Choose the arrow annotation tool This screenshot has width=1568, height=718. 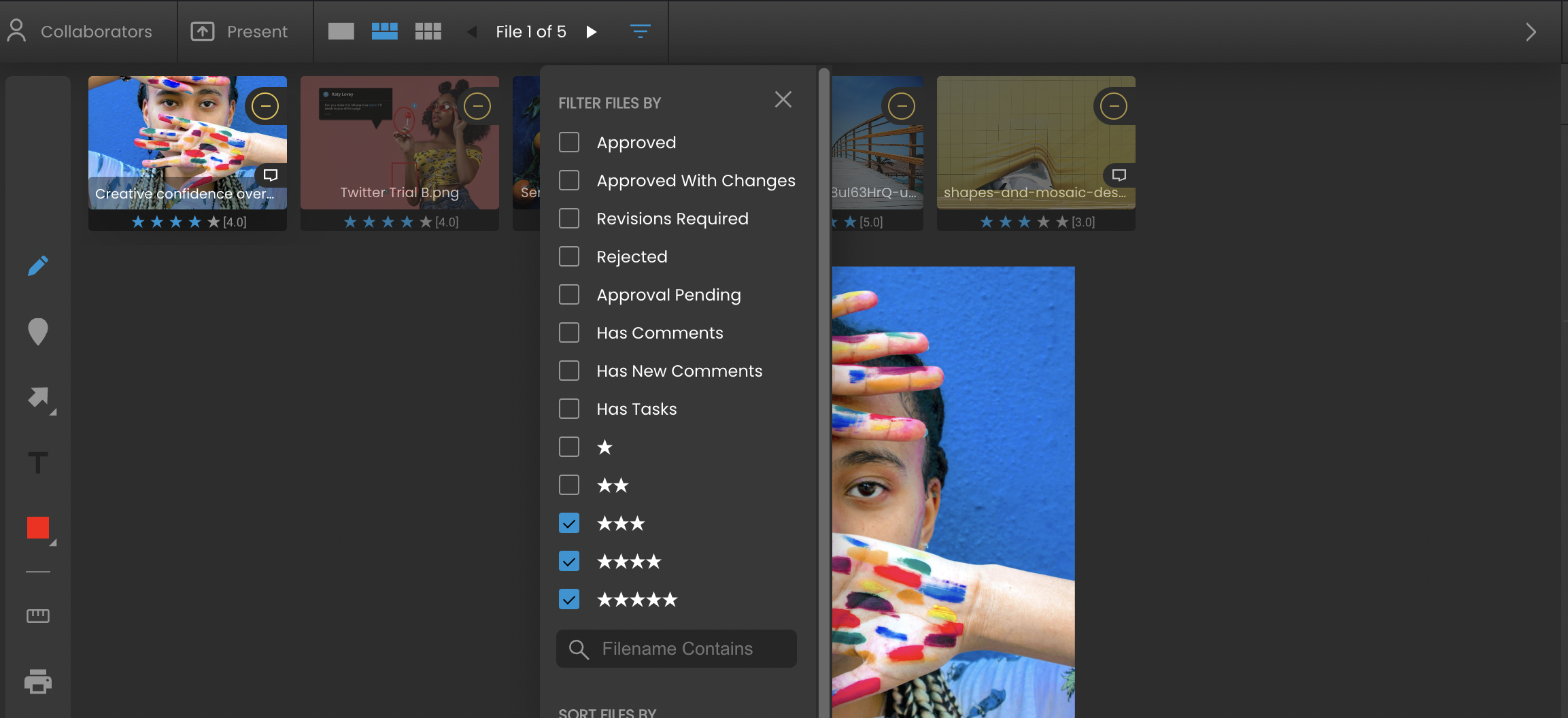(x=39, y=397)
